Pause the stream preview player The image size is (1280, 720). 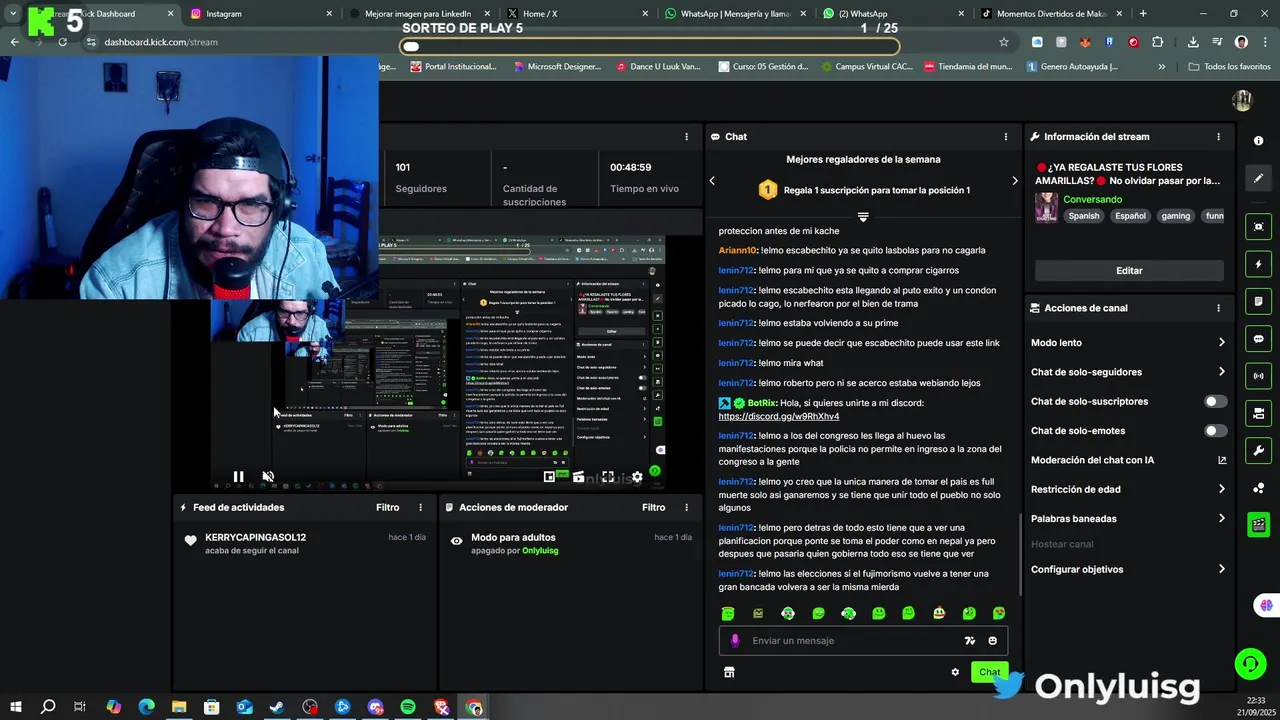[x=238, y=477]
